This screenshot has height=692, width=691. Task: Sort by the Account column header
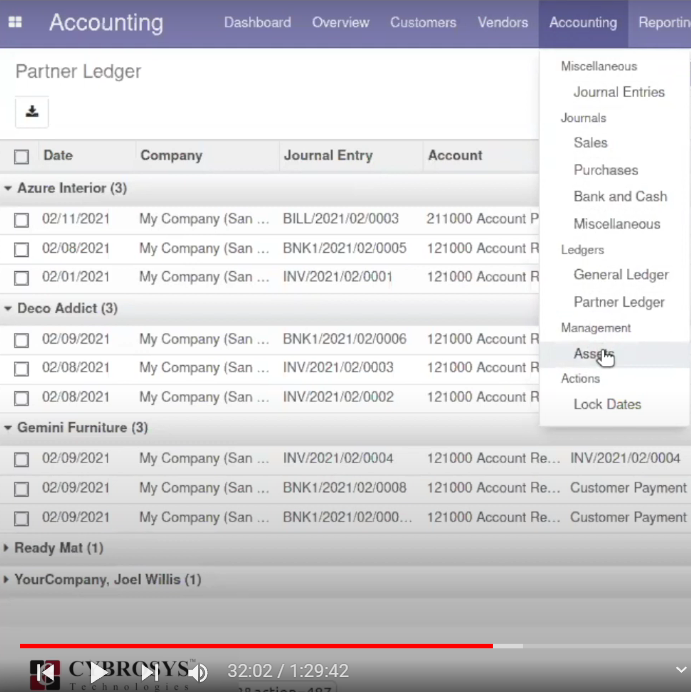(x=455, y=155)
